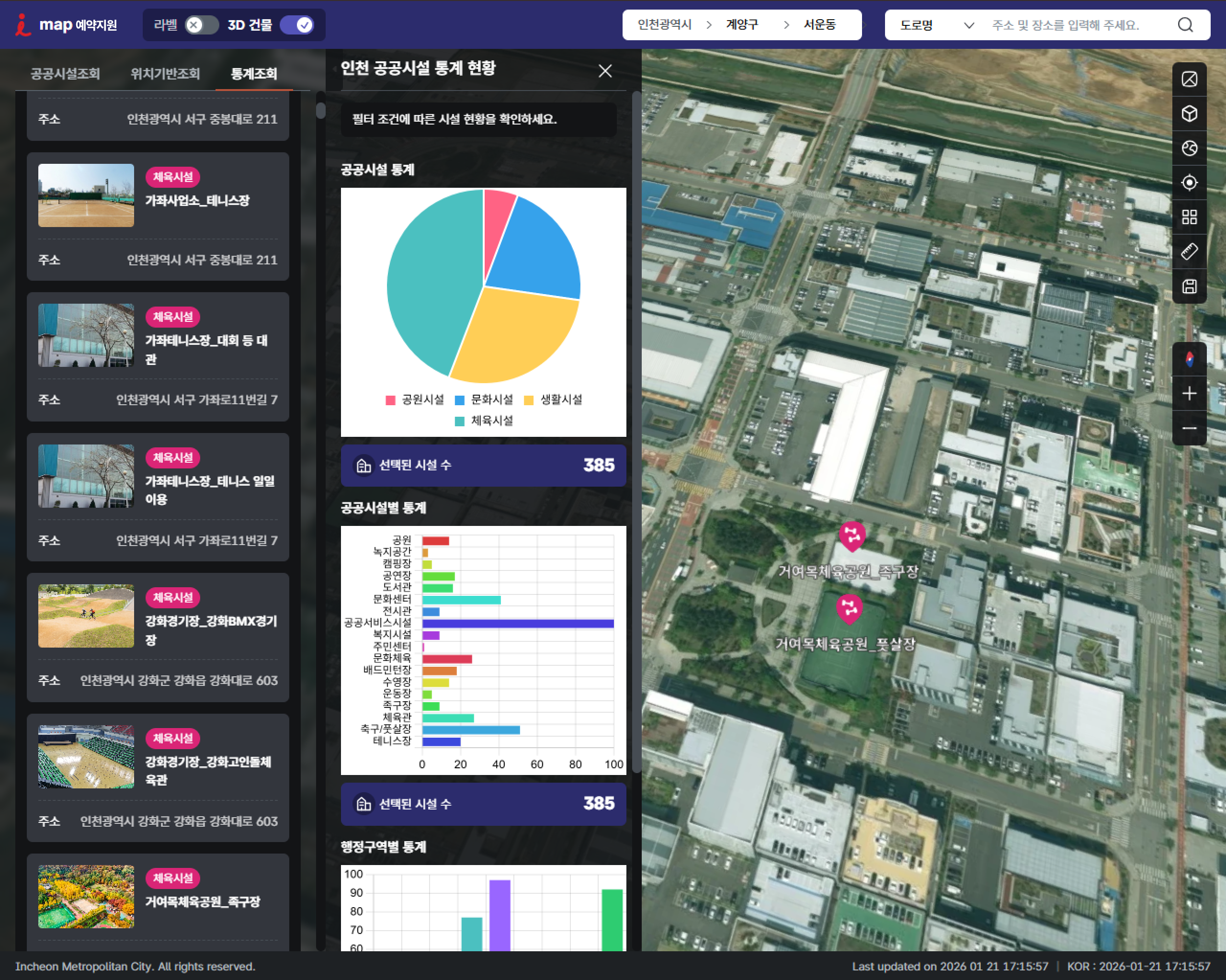Click the current location target icon
This screenshot has height=980, width=1226.
click(x=1189, y=182)
